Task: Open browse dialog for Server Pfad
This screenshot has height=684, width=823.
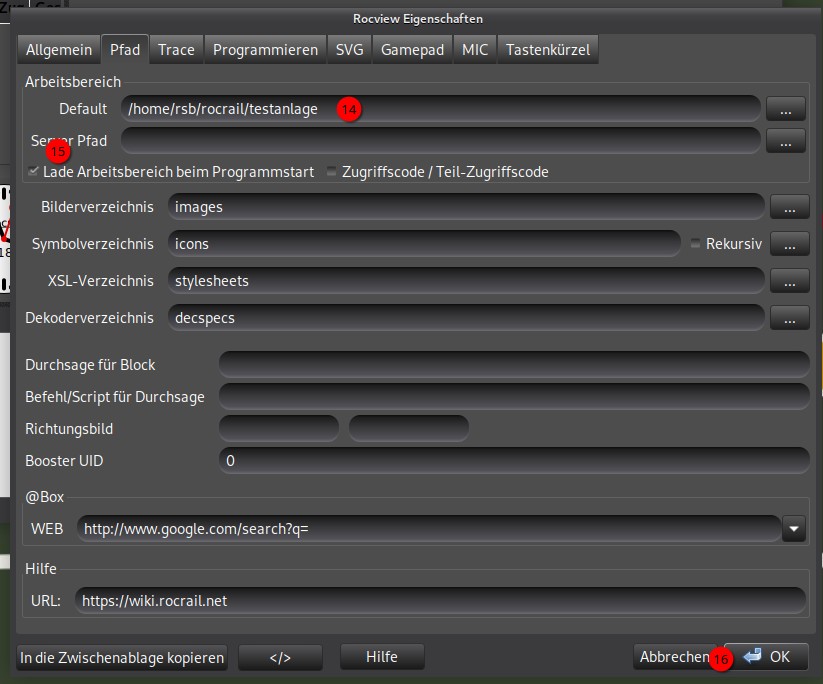Action: click(x=786, y=141)
